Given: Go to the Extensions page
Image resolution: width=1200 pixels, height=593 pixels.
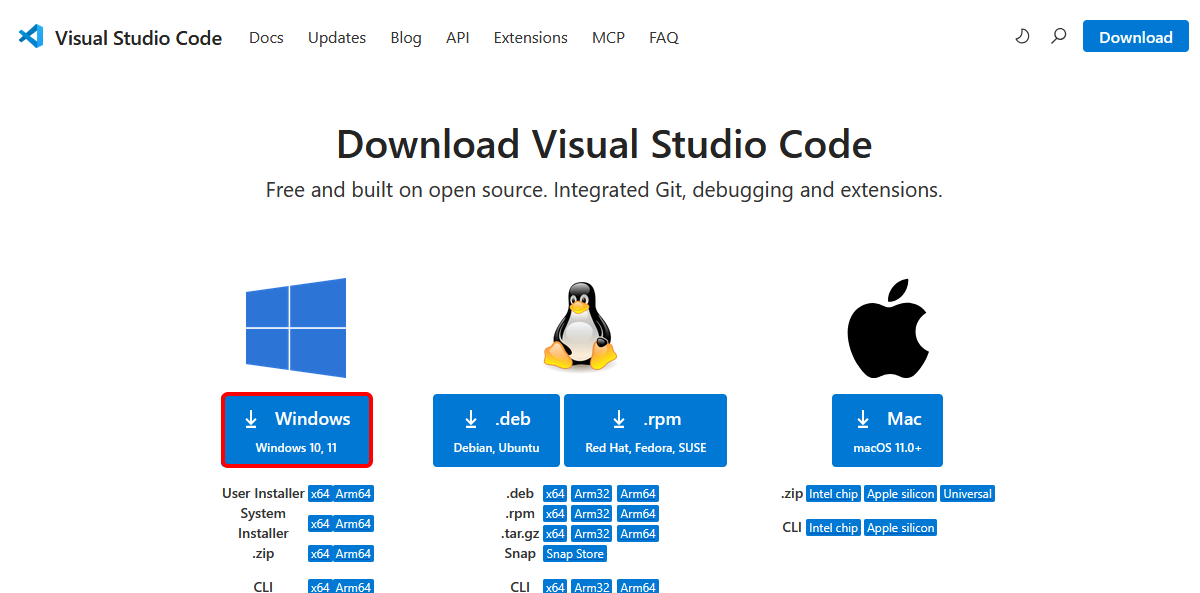Looking at the screenshot, I should 530,38.
